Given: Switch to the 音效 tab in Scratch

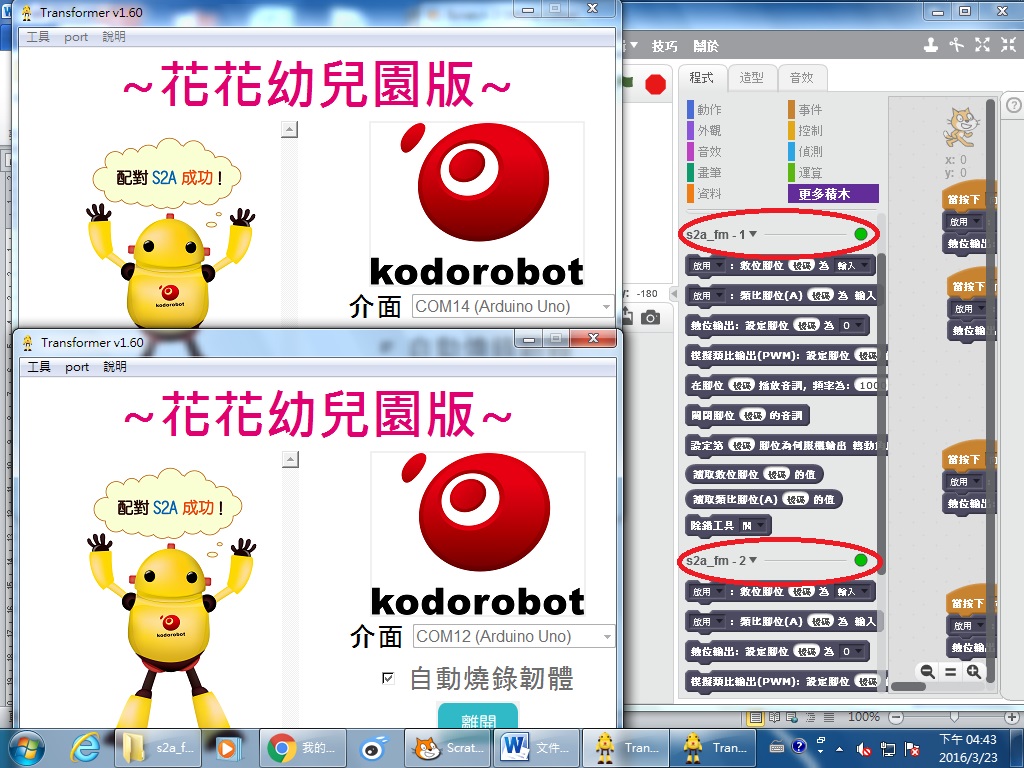Looking at the screenshot, I should [x=801, y=78].
